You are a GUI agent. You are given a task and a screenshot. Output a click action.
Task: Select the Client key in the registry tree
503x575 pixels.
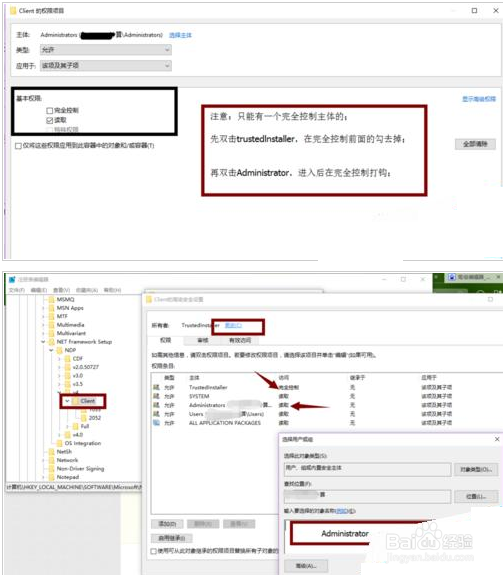(88, 401)
